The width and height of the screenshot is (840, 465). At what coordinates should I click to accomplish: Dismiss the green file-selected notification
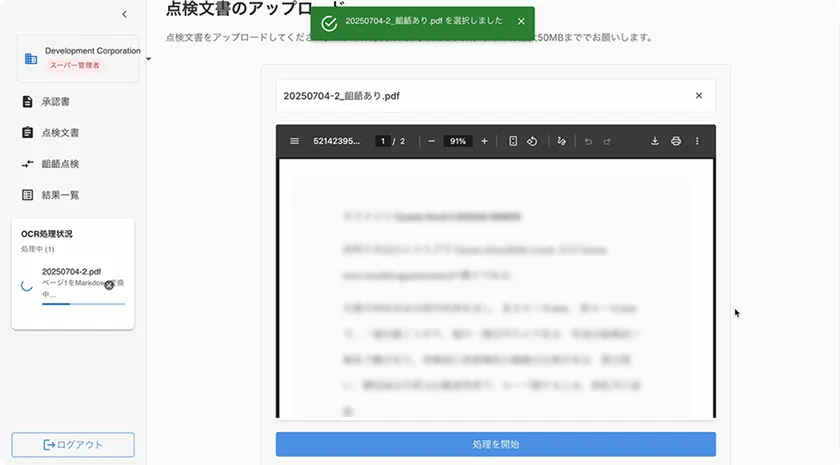click(521, 21)
